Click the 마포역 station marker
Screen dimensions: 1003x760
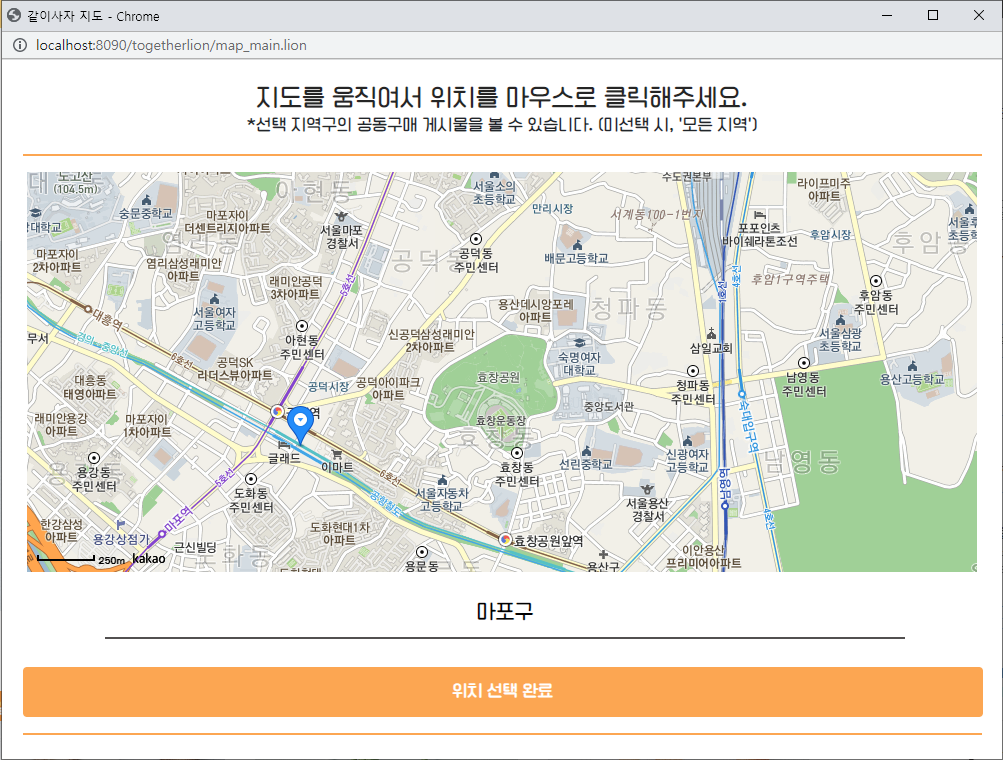pos(162,534)
